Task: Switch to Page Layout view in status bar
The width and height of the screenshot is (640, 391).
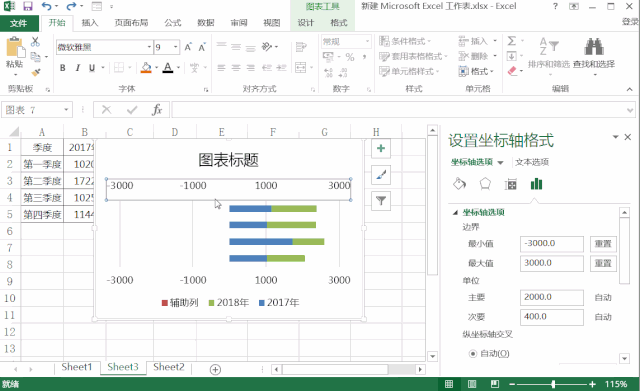Action: (472, 384)
